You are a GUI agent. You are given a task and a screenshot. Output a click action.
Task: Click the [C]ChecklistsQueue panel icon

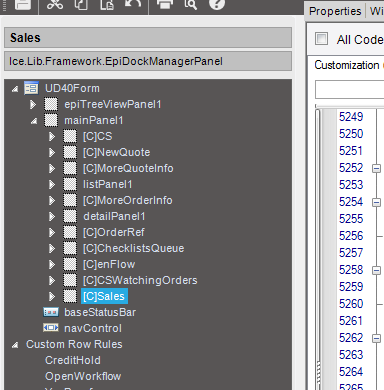(x=70, y=248)
